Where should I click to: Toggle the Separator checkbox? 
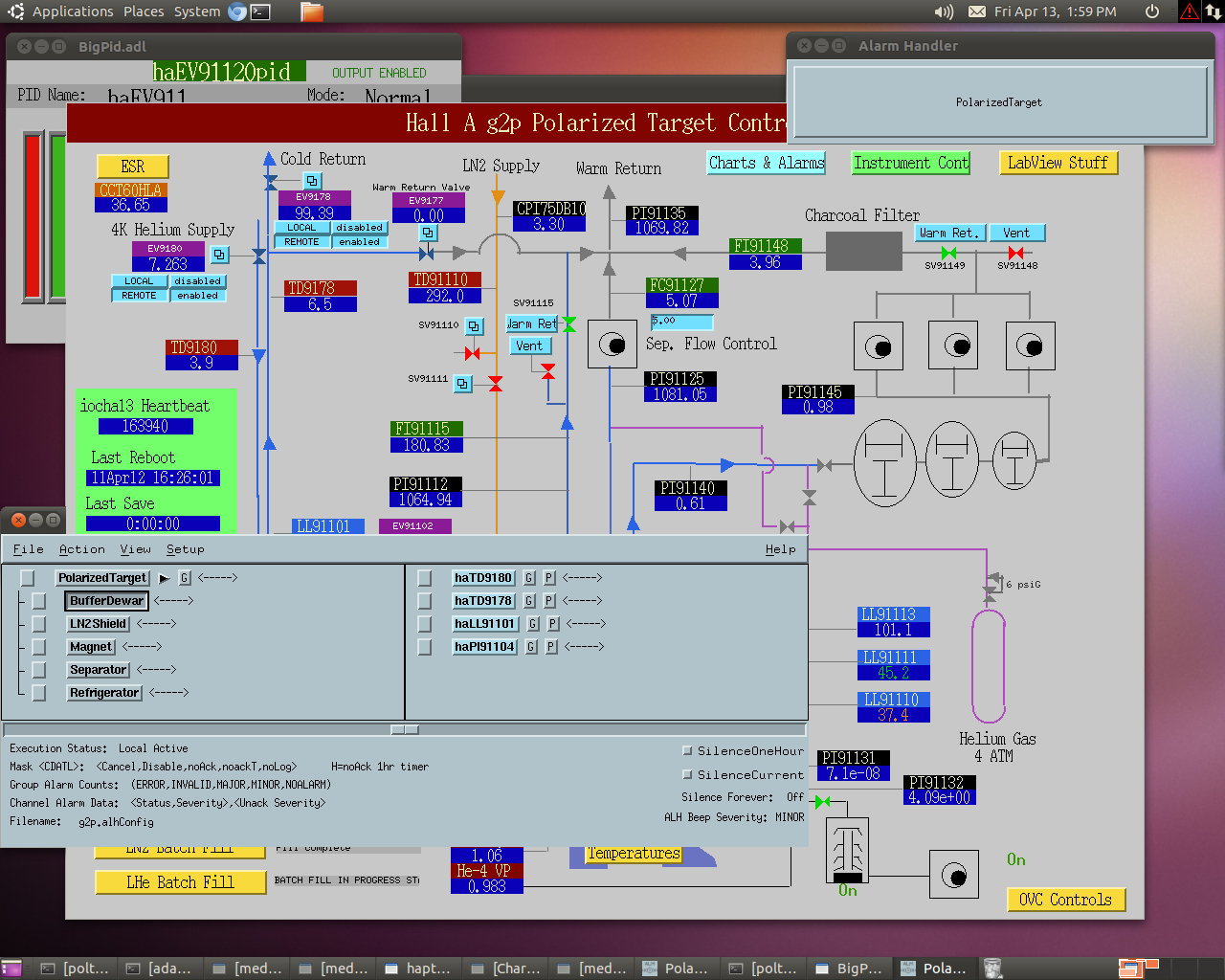[39, 670]
